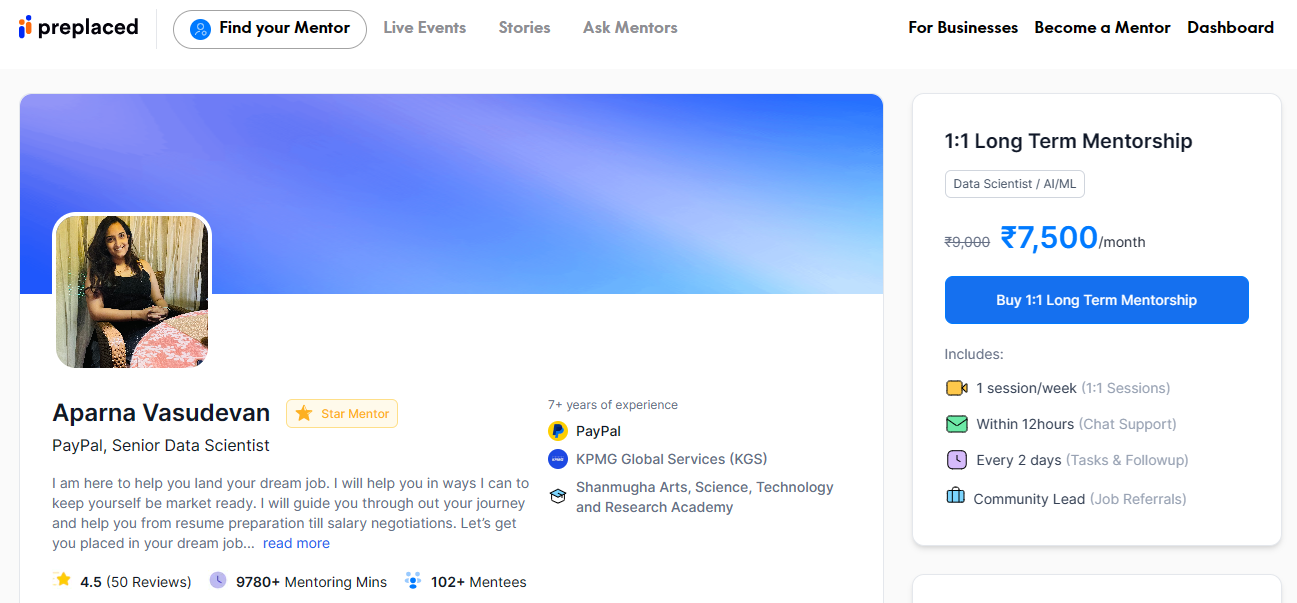1297x603 pixels.
Task: Open For Businesses link
Action: pyautogui.click(x=963, y=28)
